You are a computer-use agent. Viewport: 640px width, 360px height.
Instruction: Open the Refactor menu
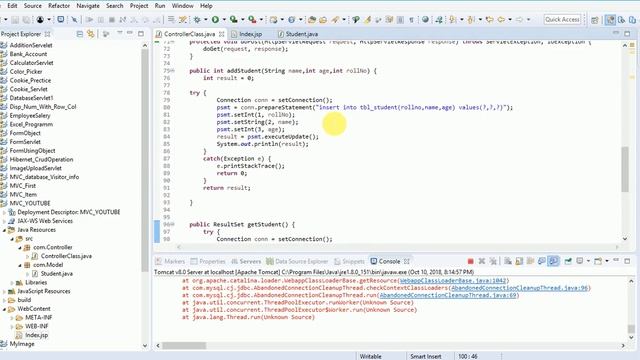[59, 6]
